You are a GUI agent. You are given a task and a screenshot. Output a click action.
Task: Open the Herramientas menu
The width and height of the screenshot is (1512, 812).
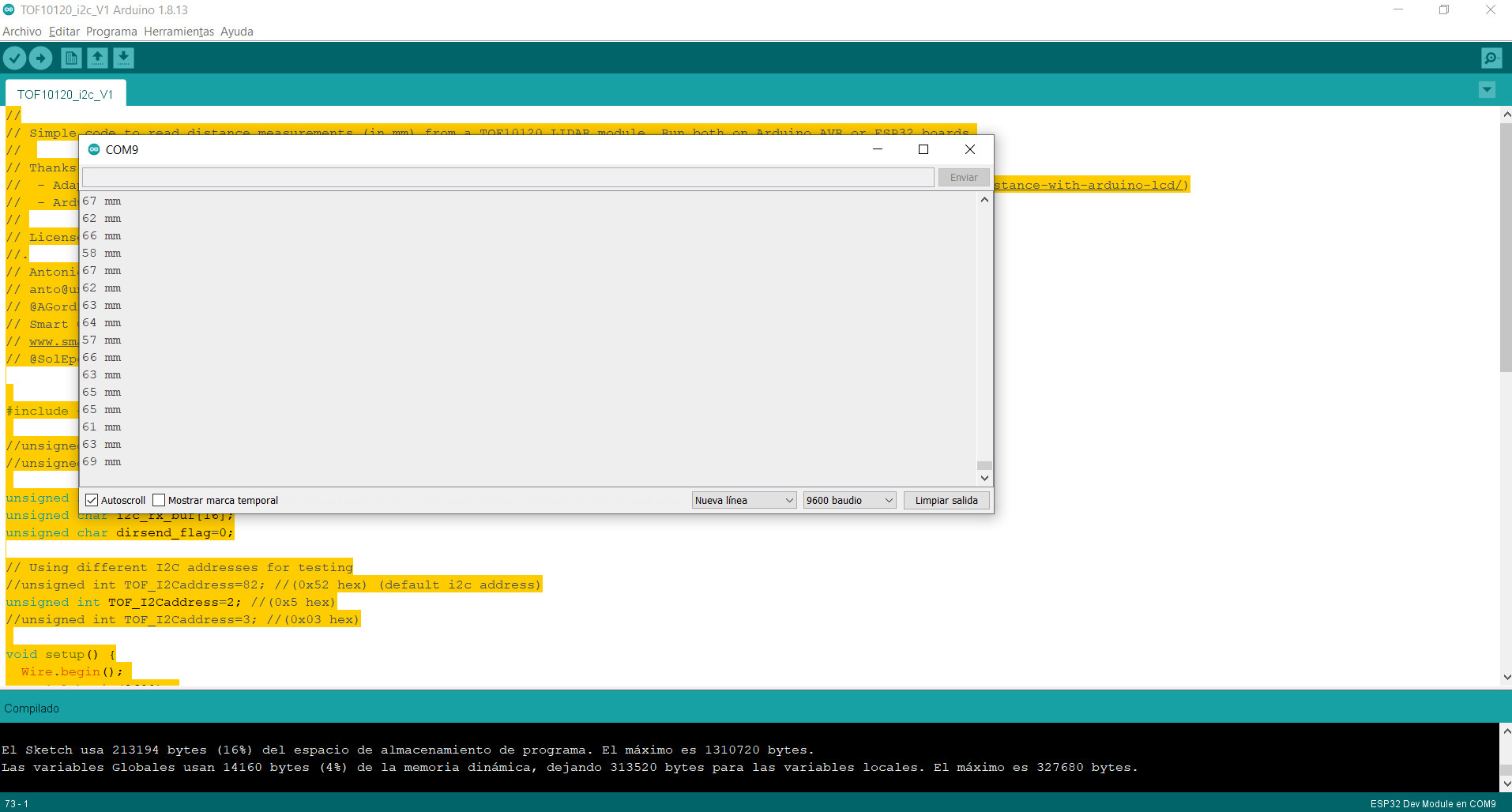click(x=179, y=32)
